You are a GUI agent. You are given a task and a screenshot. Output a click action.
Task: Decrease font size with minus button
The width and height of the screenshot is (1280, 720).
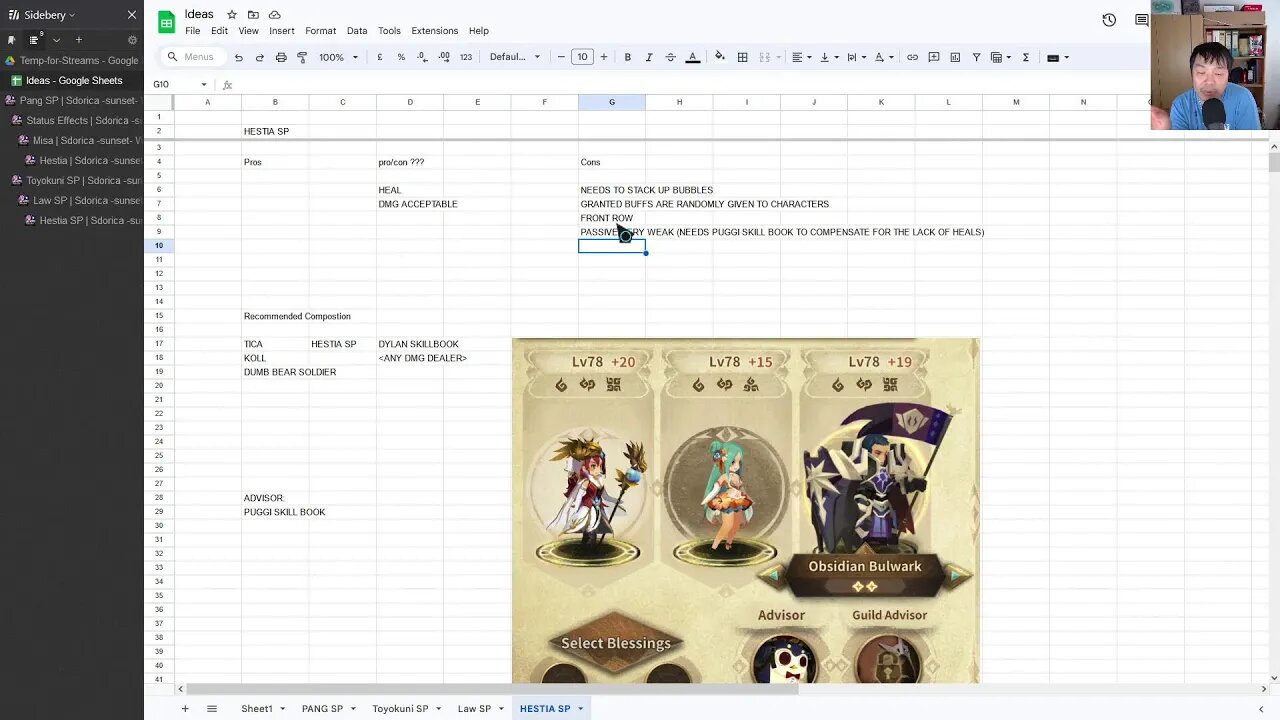(561, 57)
